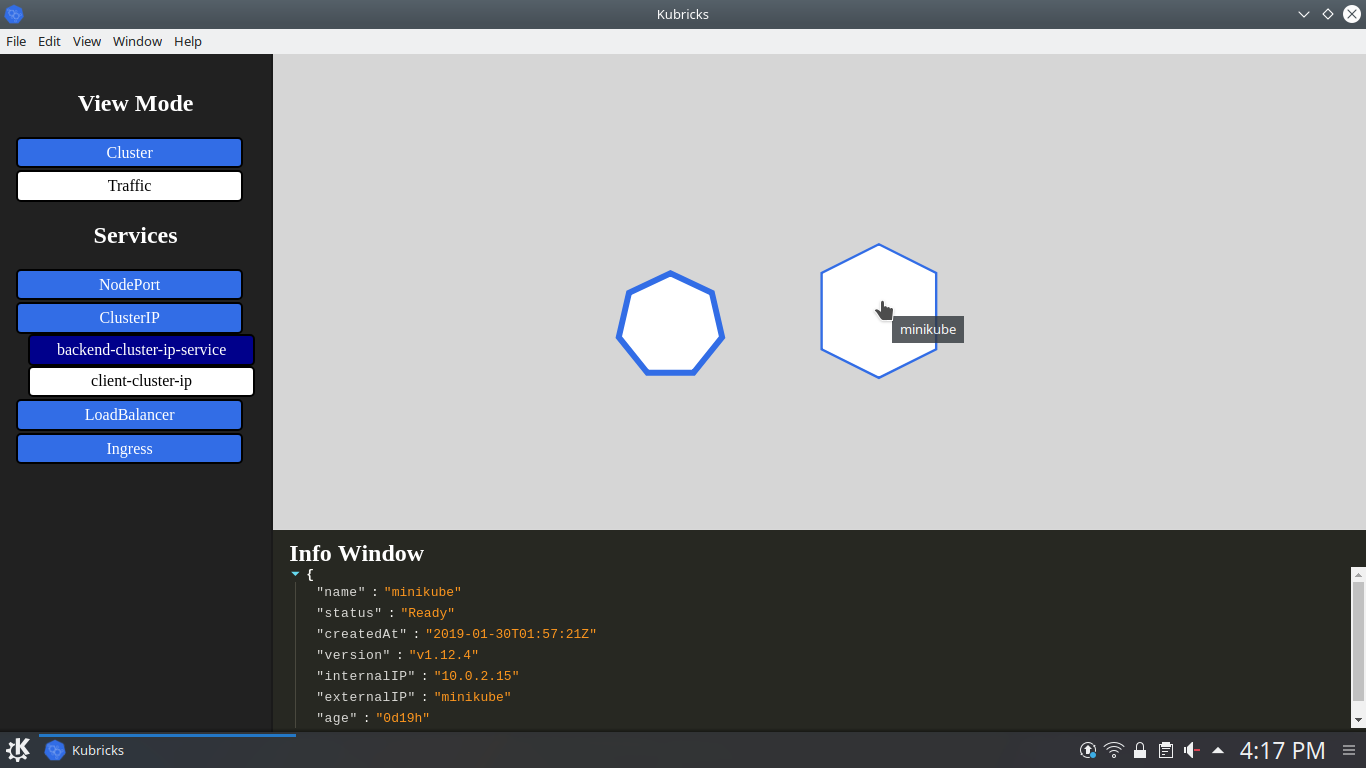Open the panel hamburger settings icon

click(x=1349, y=750)
